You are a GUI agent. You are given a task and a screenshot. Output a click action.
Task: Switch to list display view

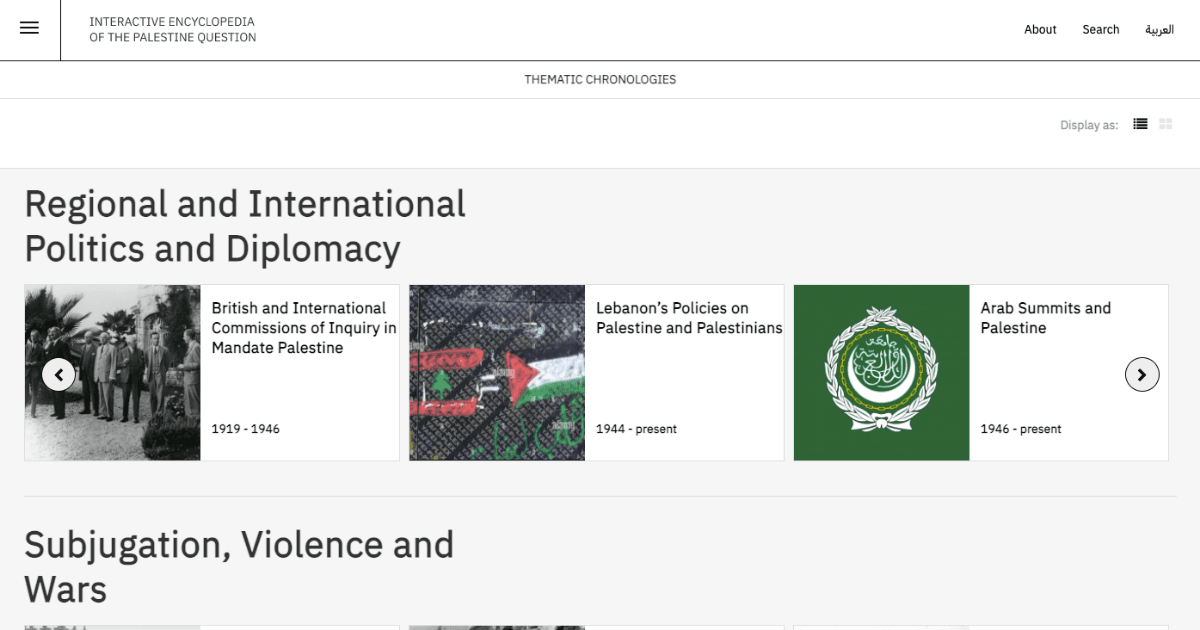pyautogui.click(x=1140, y=124)
